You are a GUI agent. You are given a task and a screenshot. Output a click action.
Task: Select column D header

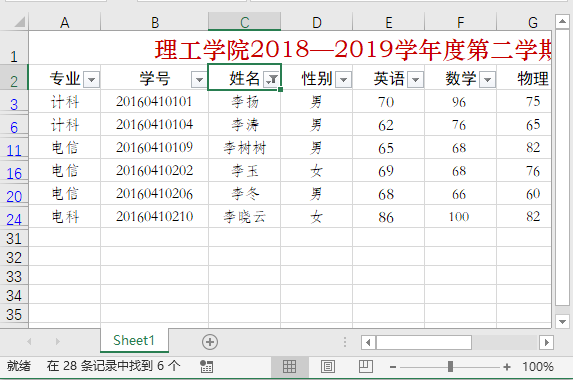(x=317, y=23)
